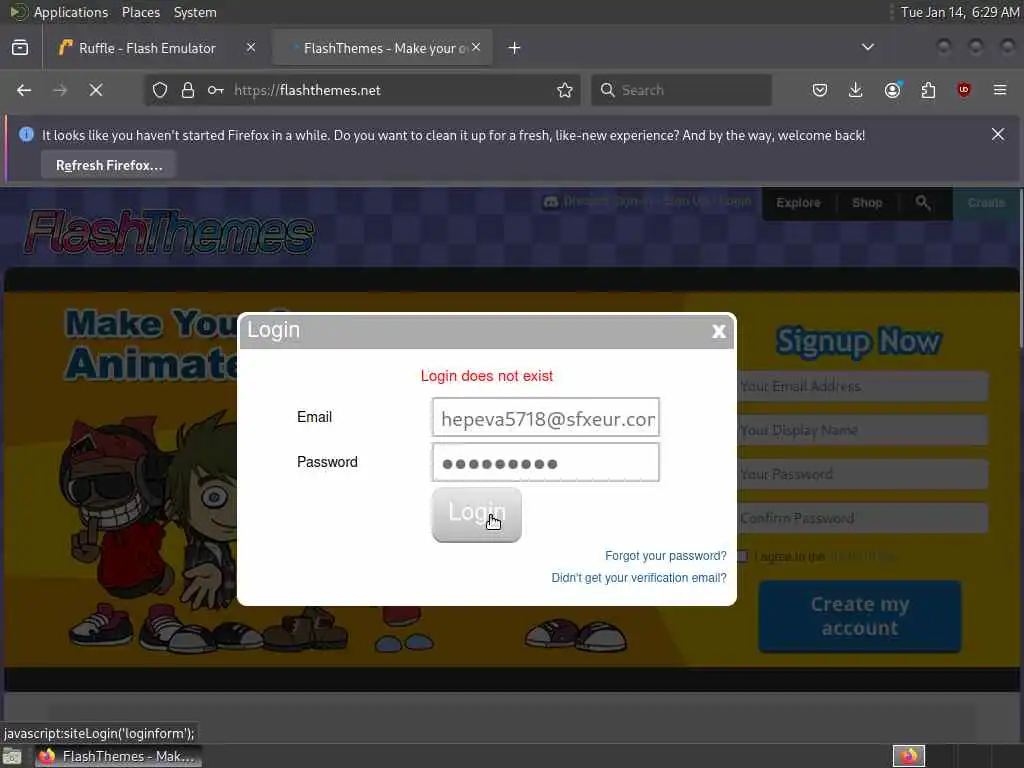Click the 'Login does not exist' error text
1024x768 pixels.
(x=487, y=376)
